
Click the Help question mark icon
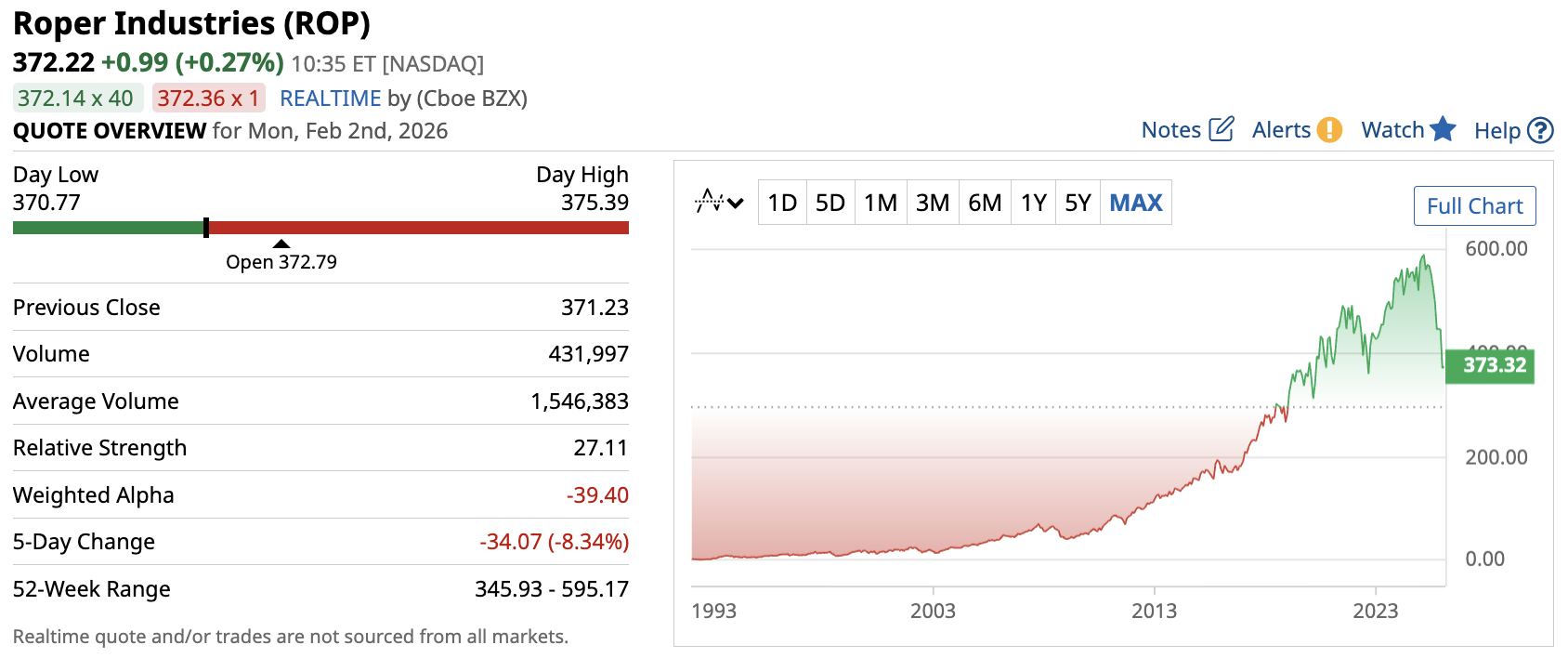pyautogui.click(x=1540, y=130)
